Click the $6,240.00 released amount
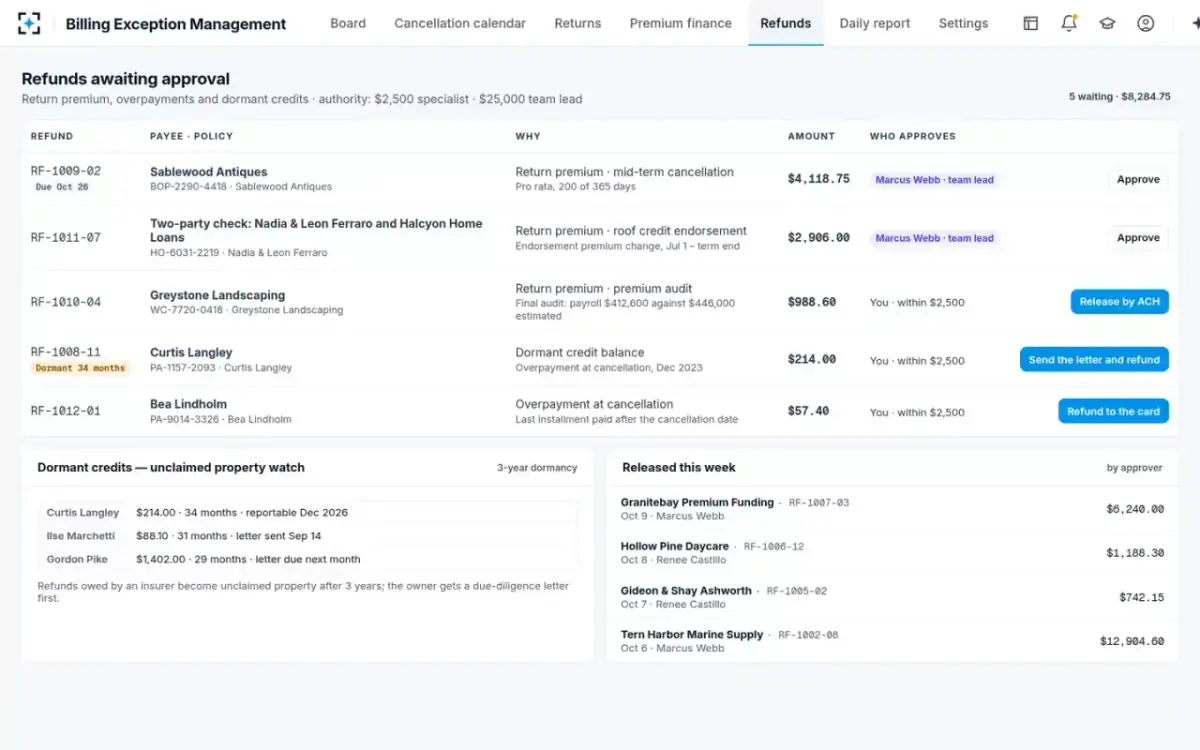This screenshot has height=750, width=1200. click(1135, 510)
